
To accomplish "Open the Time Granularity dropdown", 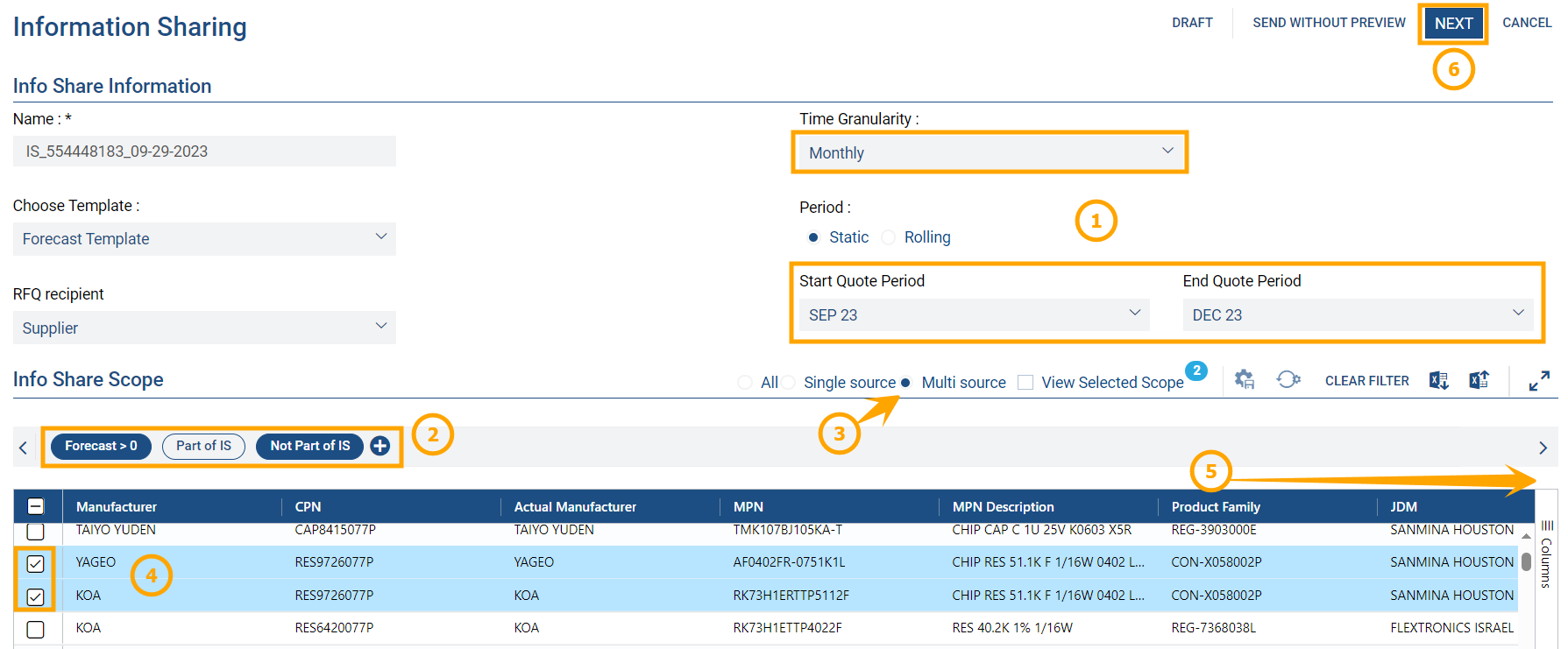I will (x=990, y=152).
